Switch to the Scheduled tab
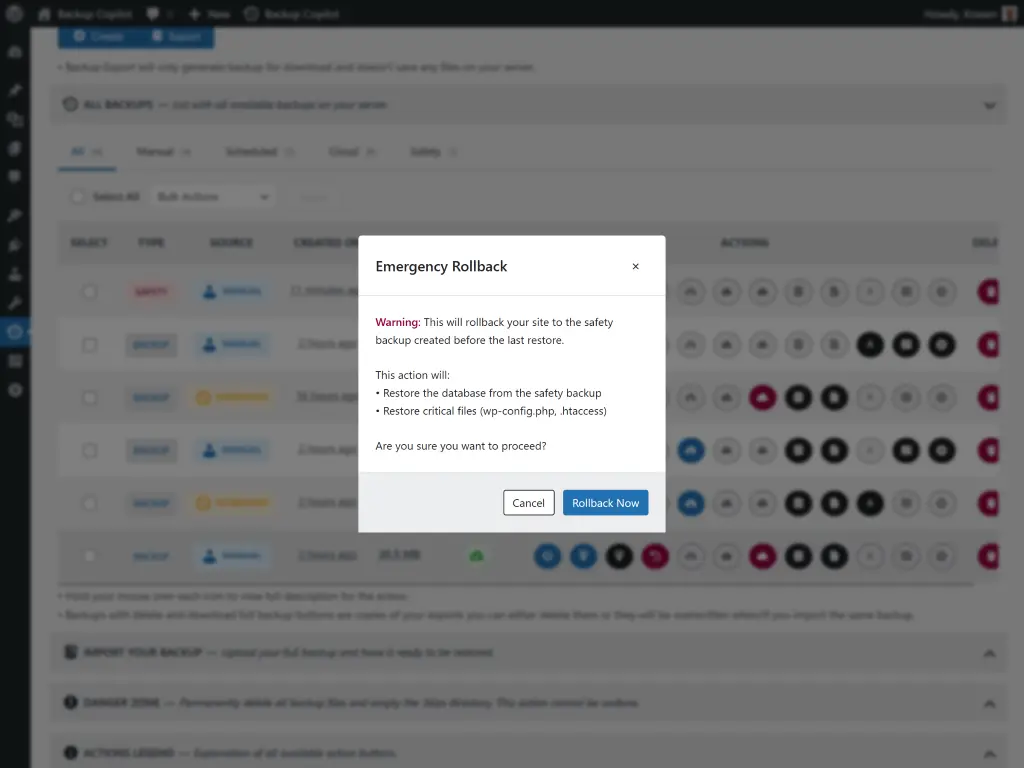Screen dimensions: 1024x768 (254, 151)
